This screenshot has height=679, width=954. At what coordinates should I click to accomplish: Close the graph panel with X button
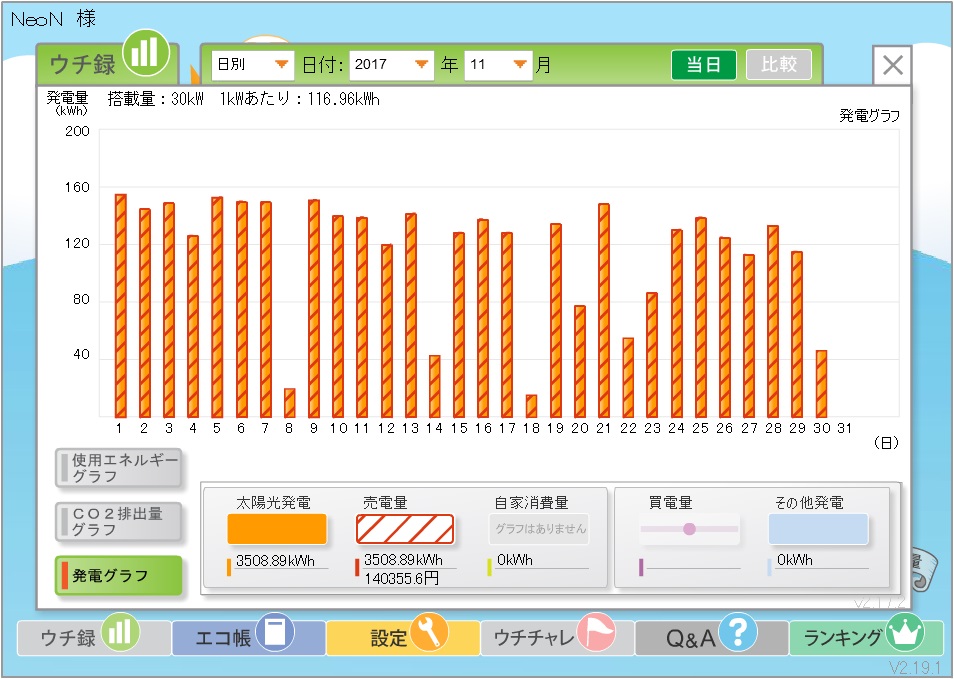tap(892, 65)
